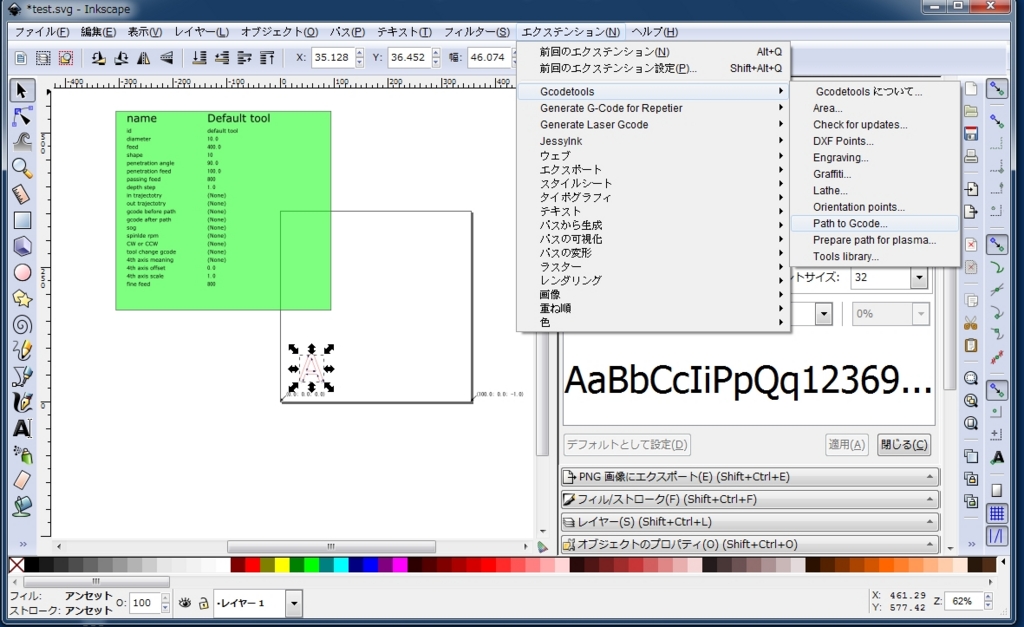Expand Fill and Stroke panel header
The image size is (1024, 627).
pyautogui.click(x=750, y=500)
